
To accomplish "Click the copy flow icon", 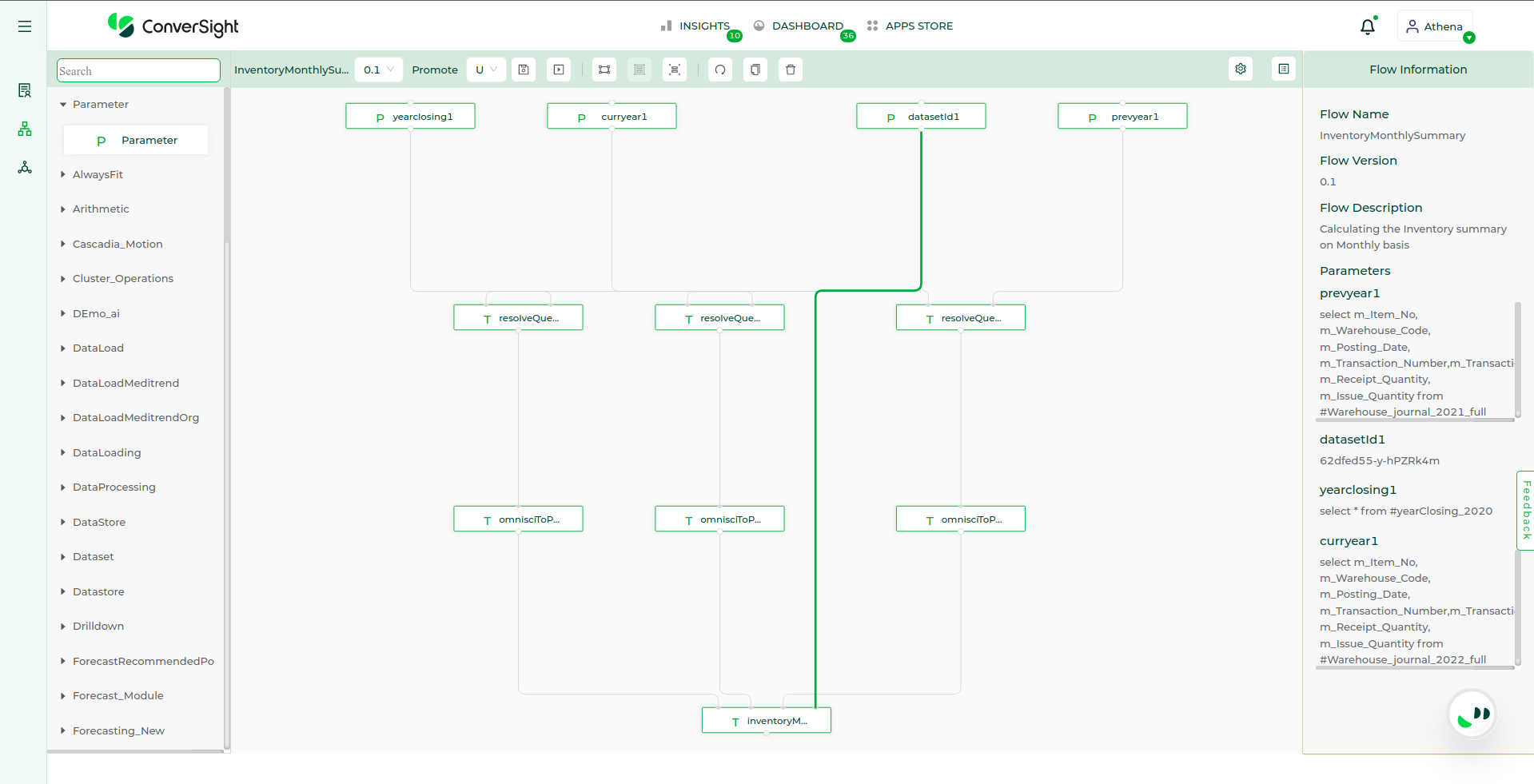I will point(755,70).
